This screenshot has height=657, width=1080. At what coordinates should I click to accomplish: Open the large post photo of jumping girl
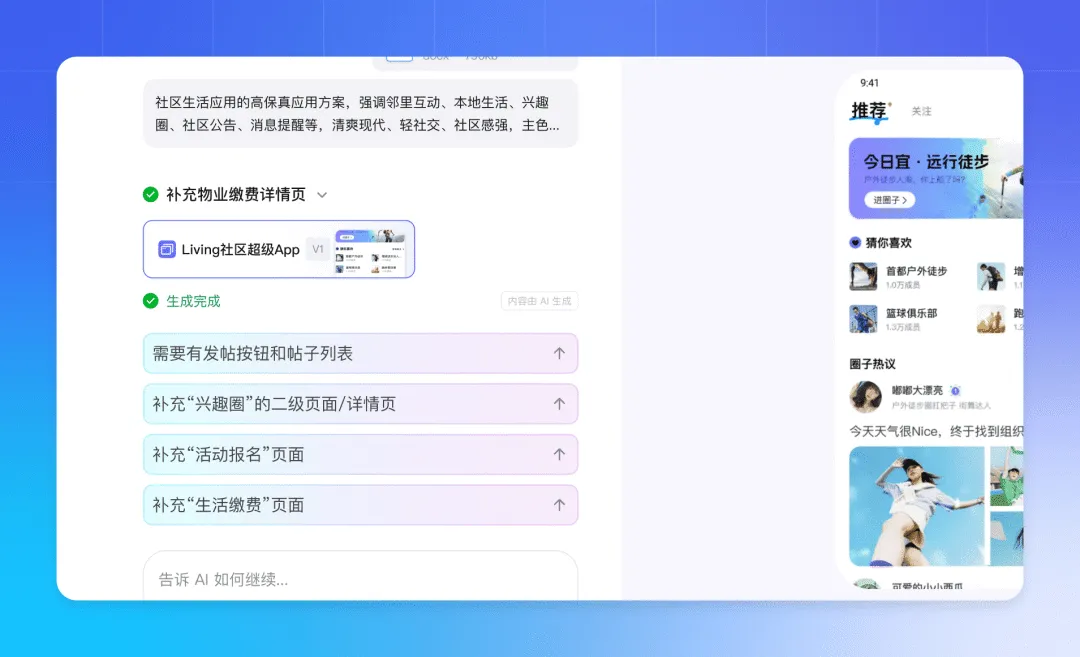click(917, 506)
